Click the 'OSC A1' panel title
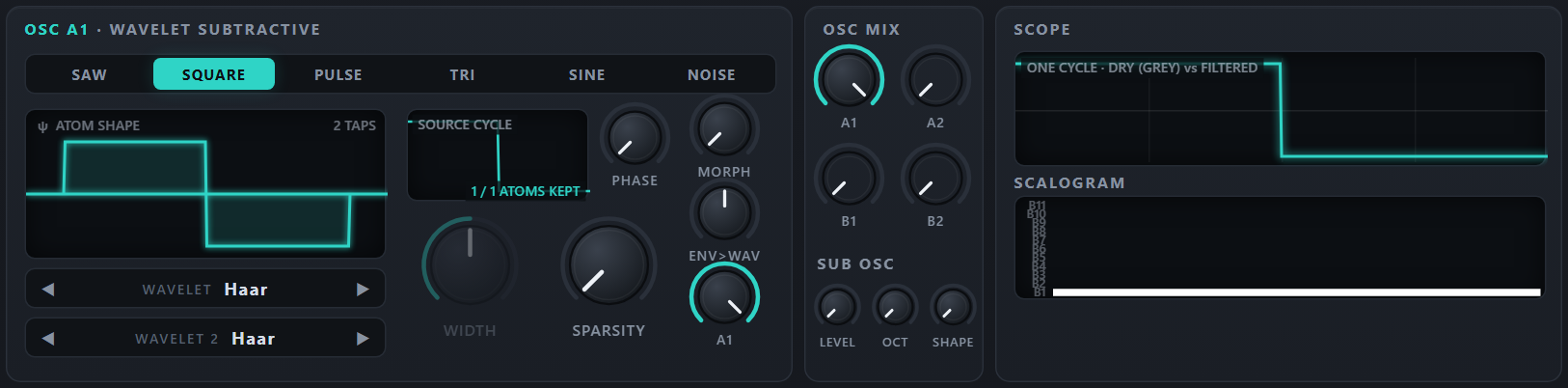Image resolution: width=1568 pixels, height=388 pixels. pyautogui.click(x=56, y=30)
